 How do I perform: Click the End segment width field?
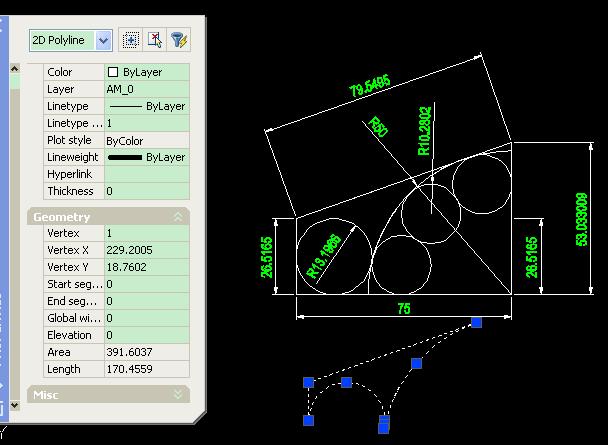147,301
